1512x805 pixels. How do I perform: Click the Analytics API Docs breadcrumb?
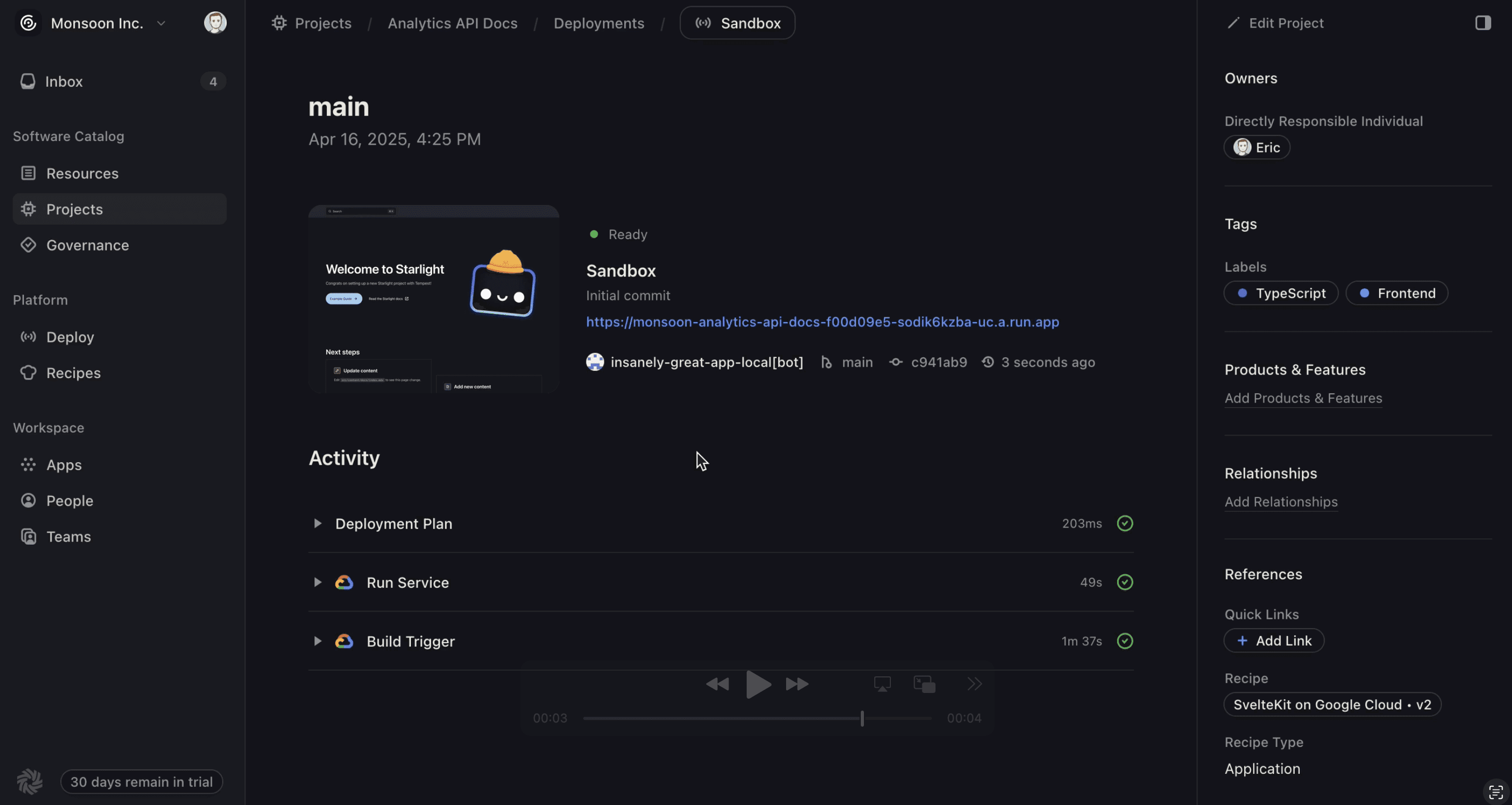[x=452, y=23]
